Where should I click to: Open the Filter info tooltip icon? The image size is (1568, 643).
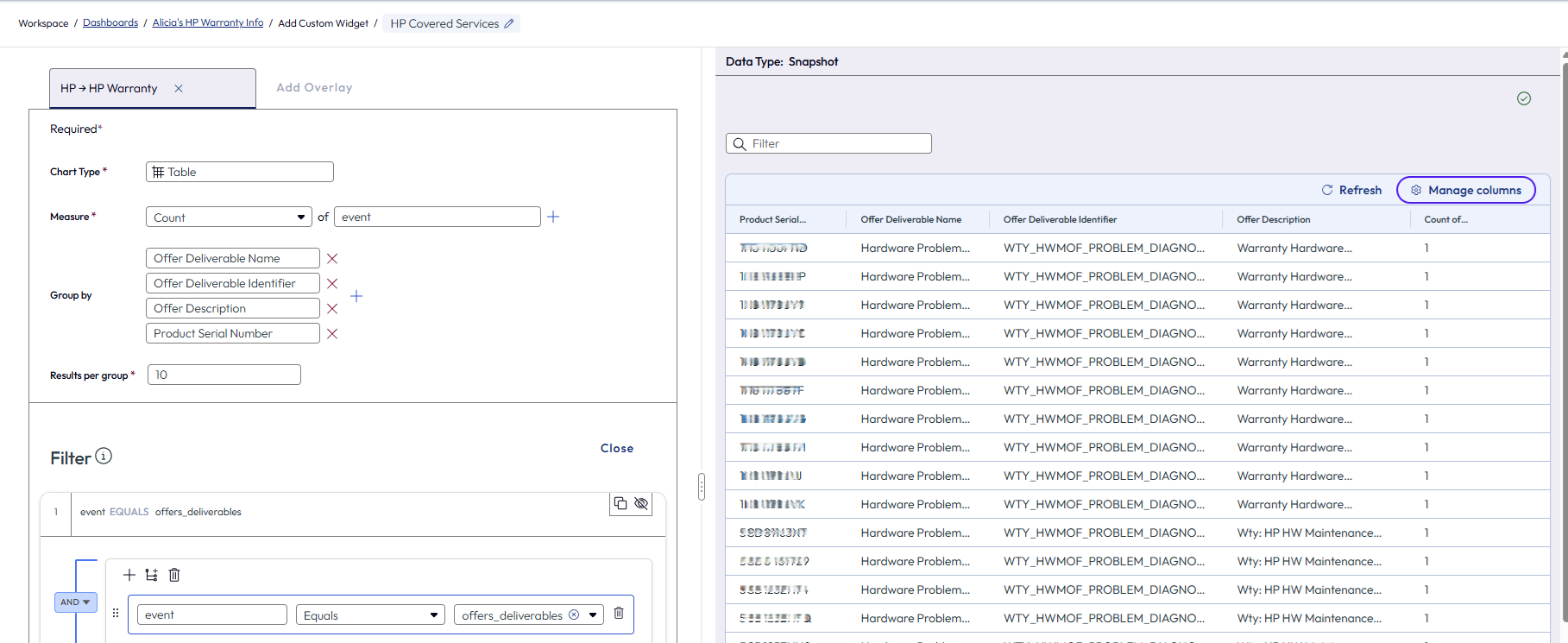104,456
